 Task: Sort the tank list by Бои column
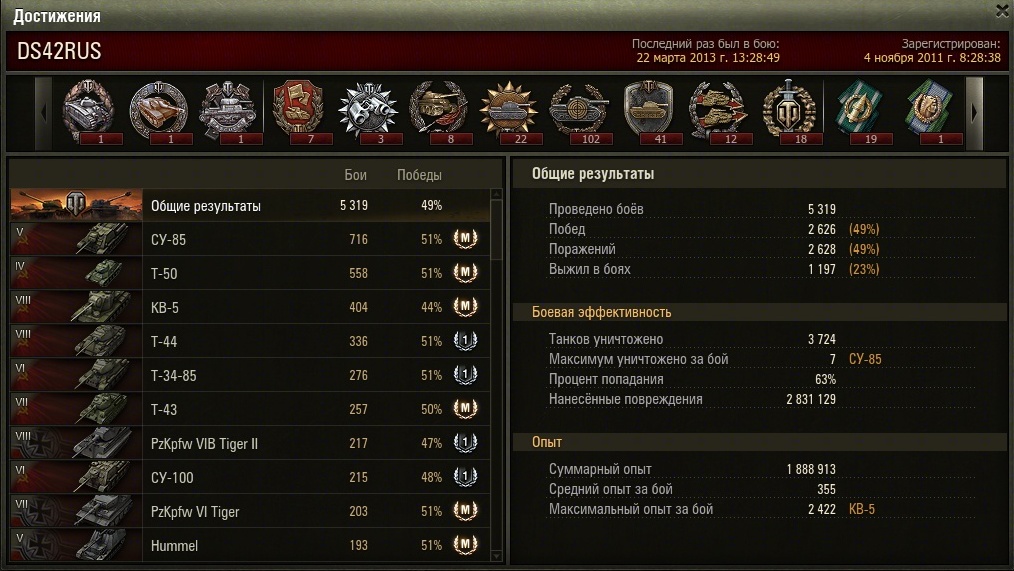tap(355, 175)
